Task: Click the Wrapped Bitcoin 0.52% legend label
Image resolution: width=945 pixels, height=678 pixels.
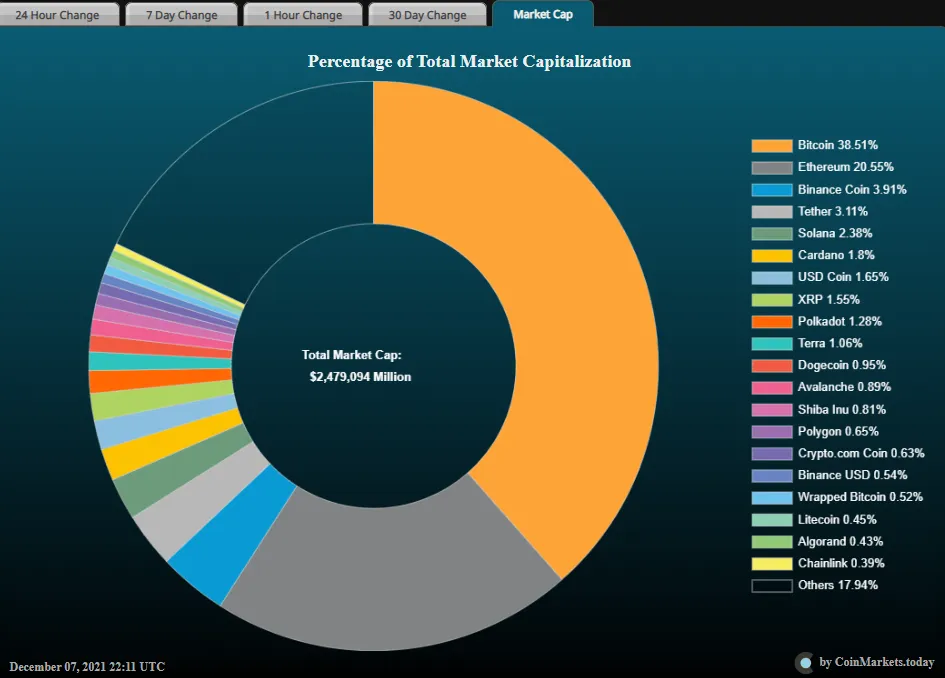Action: coord(860,497)
